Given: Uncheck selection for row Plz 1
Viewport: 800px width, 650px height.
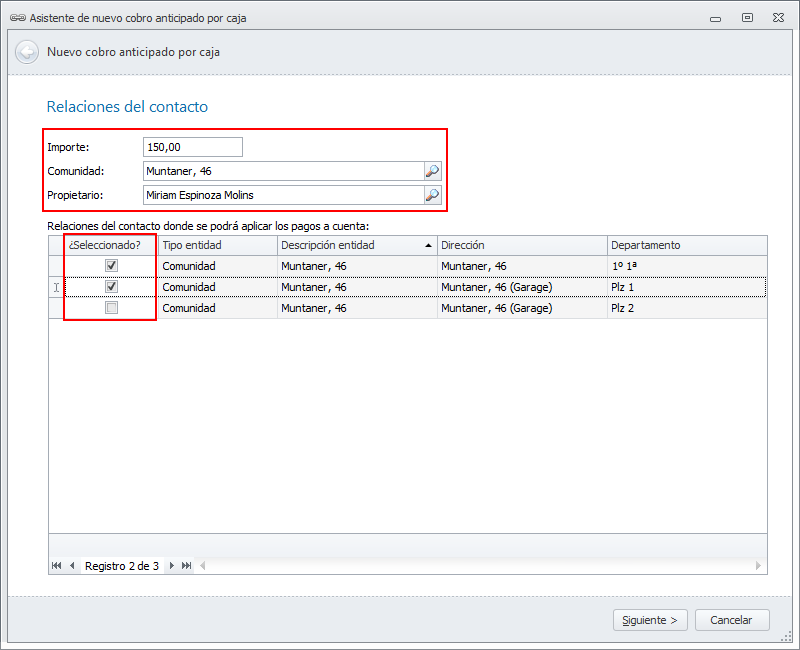Looking at the screenshot, I should (x=111, y=286).
